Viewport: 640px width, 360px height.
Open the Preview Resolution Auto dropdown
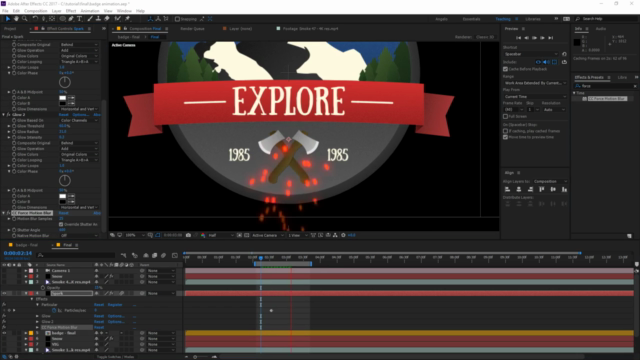(554, 109)
